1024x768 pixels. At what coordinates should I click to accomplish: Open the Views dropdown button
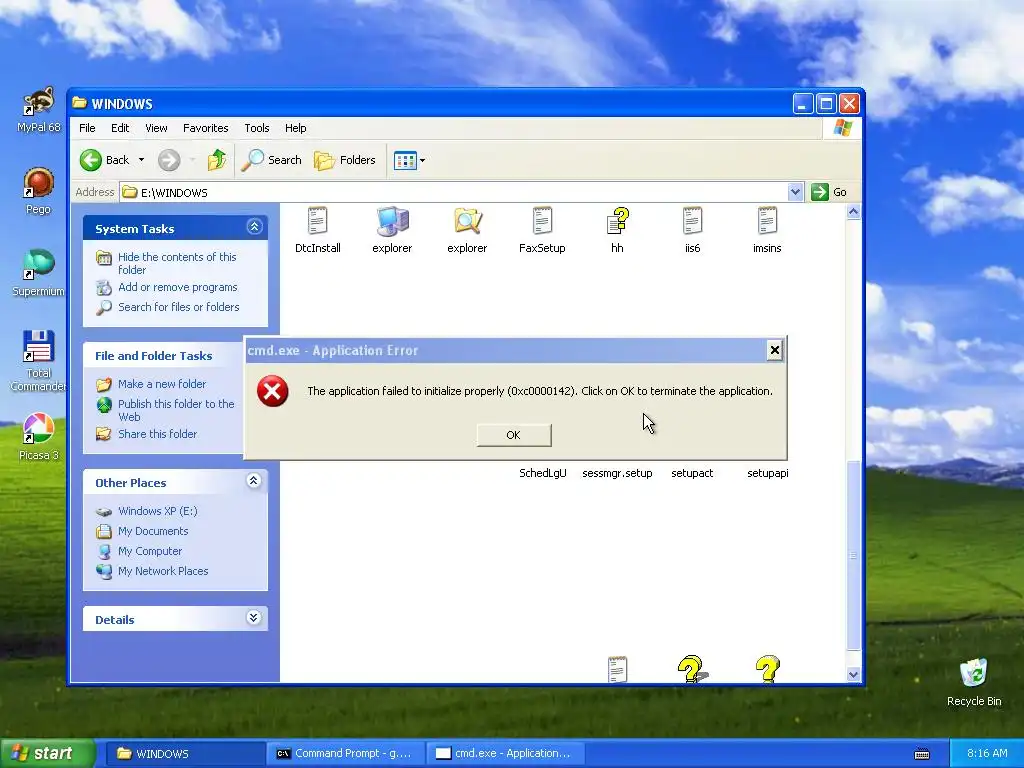409,160
